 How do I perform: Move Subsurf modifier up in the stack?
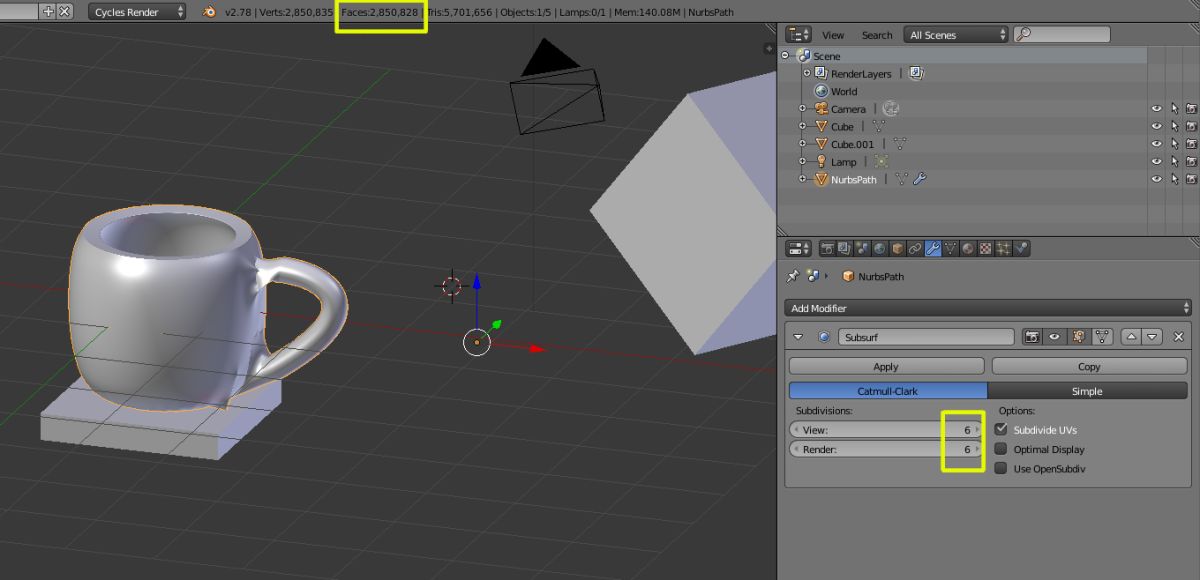click(1132, 337)
